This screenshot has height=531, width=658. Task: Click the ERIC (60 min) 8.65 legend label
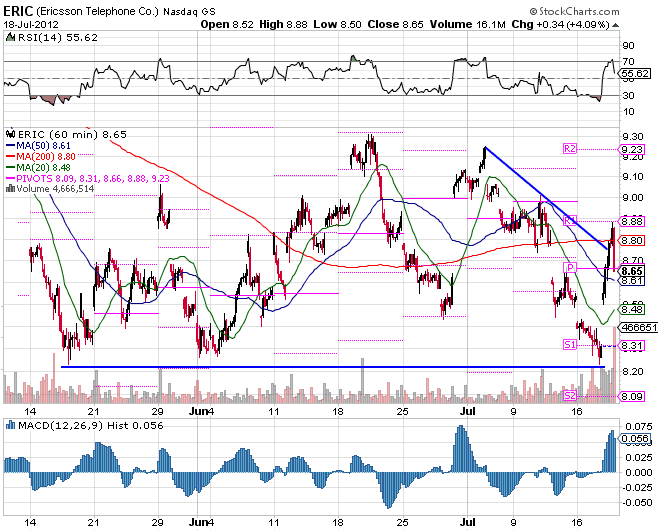coord(72,134)
